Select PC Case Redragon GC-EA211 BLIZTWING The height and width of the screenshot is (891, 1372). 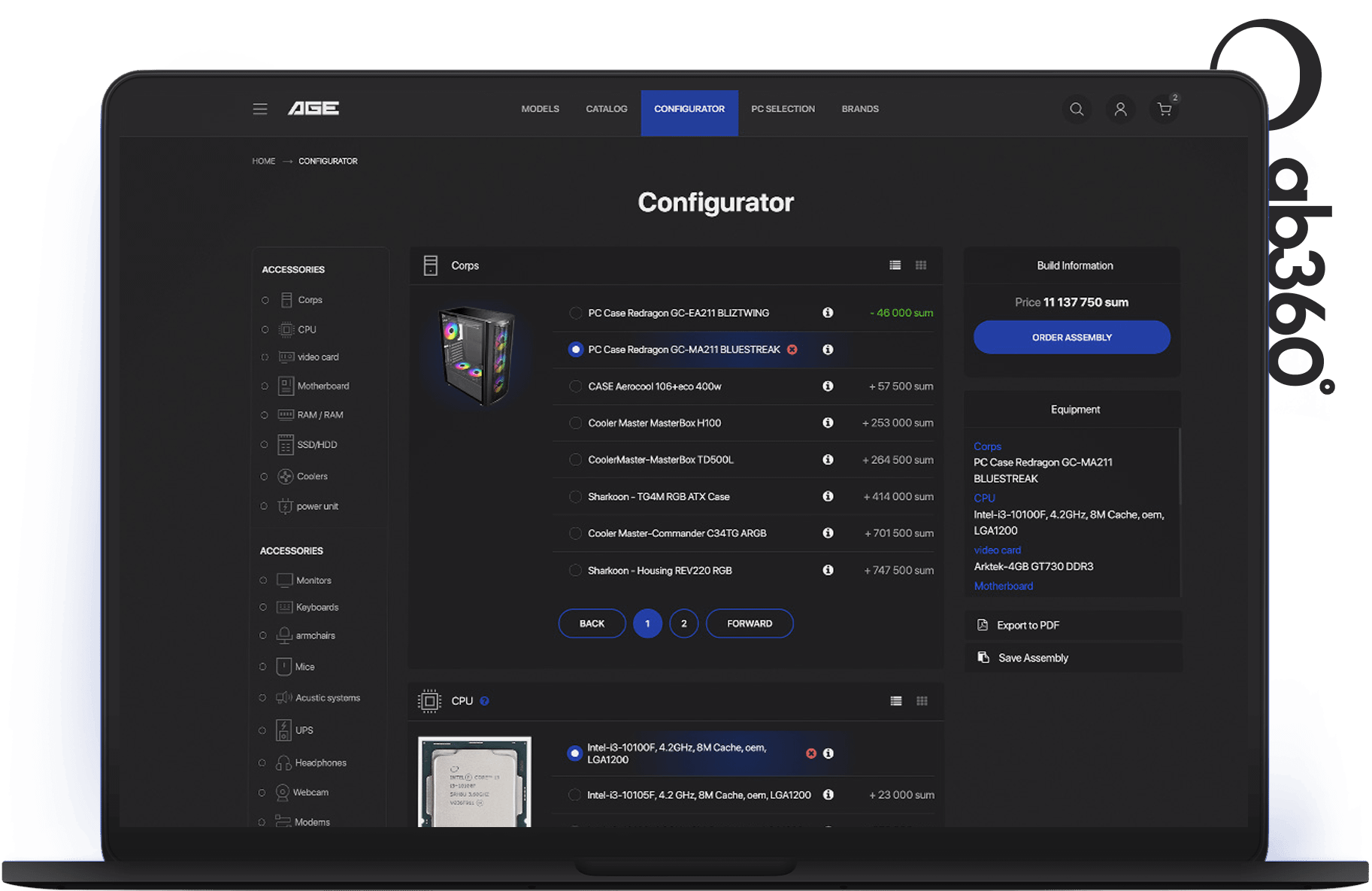[575, 313]
